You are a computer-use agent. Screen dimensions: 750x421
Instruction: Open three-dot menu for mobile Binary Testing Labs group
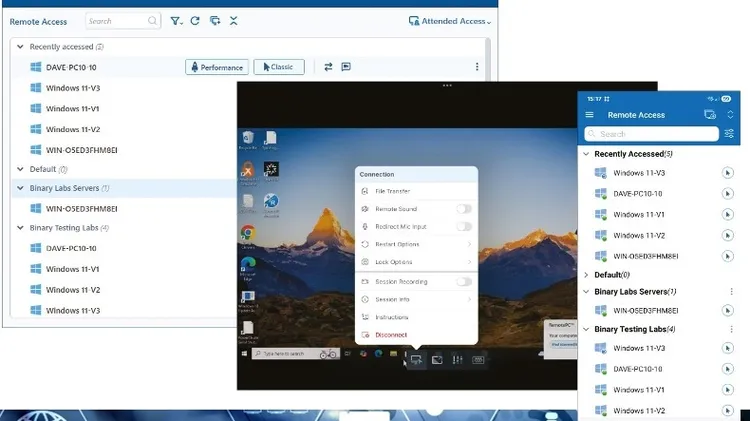[x=731, y=329]
